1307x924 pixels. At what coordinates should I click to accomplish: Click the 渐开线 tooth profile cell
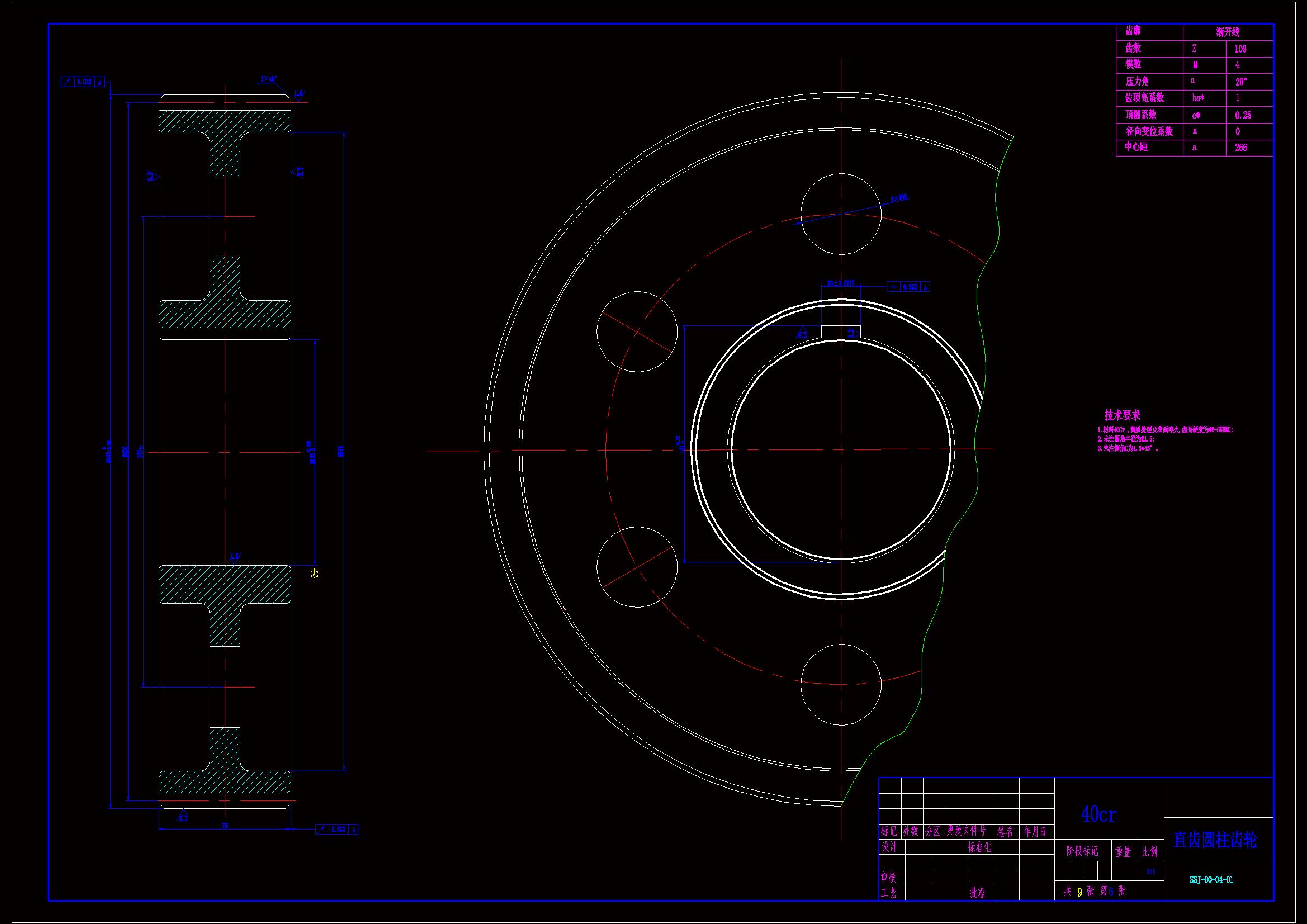(1227, 32)
